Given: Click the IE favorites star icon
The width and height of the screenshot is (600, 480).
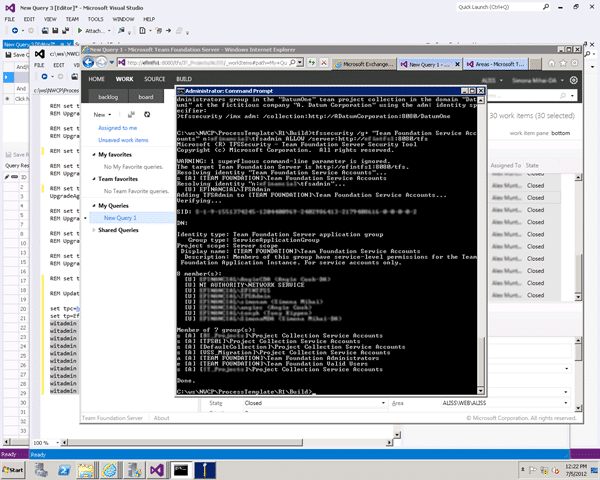Looking at the screenshot, I should point(563,63).
